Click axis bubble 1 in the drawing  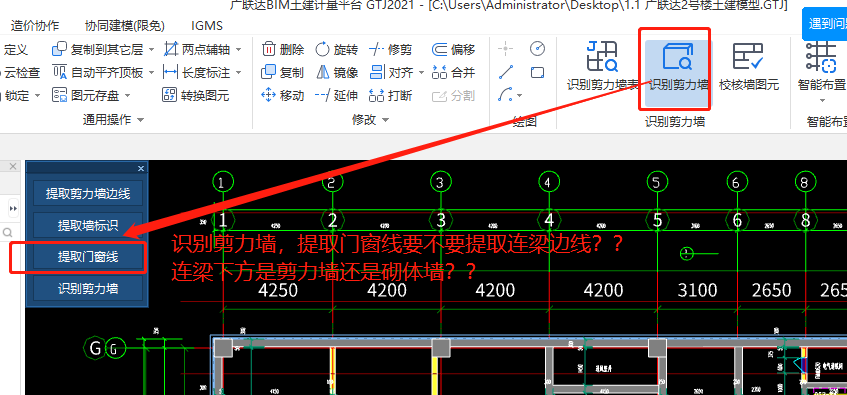coord(222,182)
